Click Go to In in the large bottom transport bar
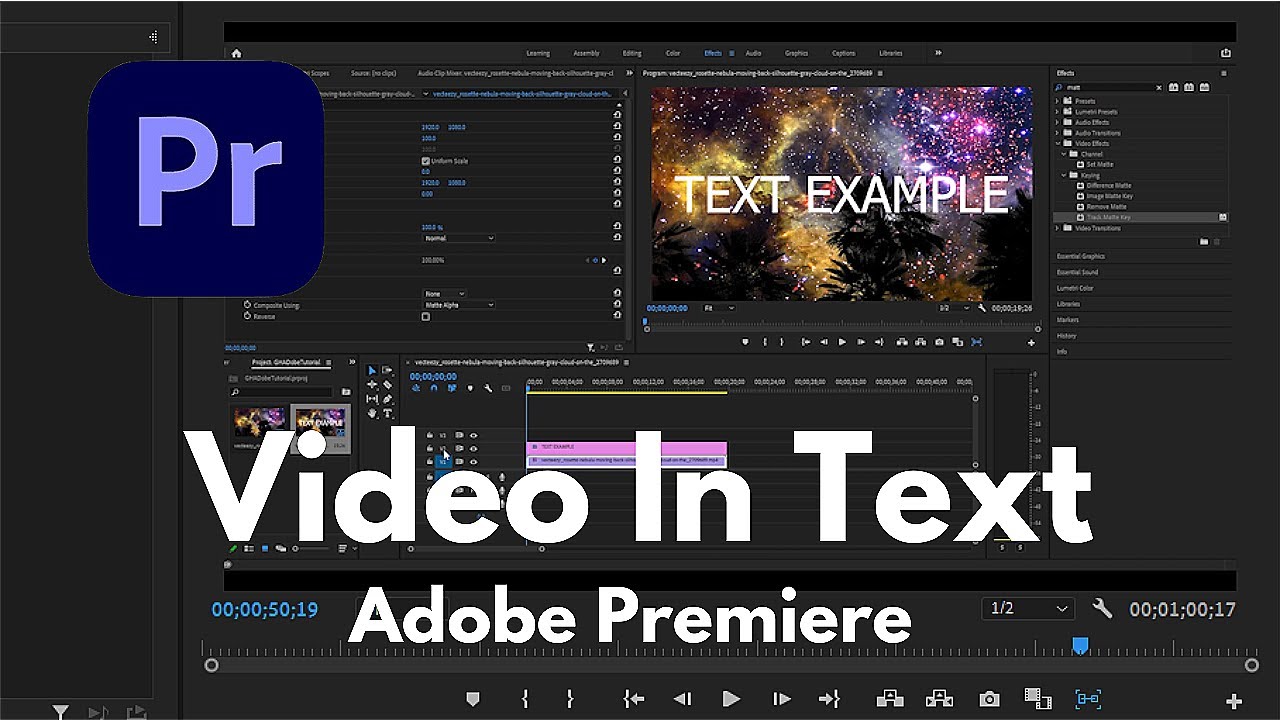Screen dimensions: 1280x720 pyautogui.click(x=634, y=699)
